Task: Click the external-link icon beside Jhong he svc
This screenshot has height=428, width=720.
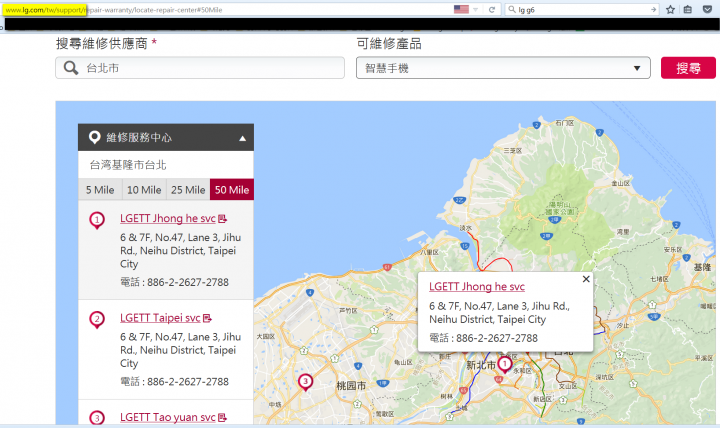Action: click(x=223, y=219)
